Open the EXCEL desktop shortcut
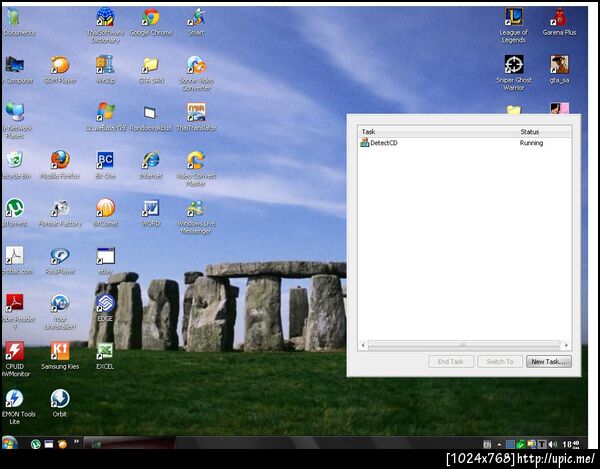This screenshot has width=600, height=469. click(105, 356)
